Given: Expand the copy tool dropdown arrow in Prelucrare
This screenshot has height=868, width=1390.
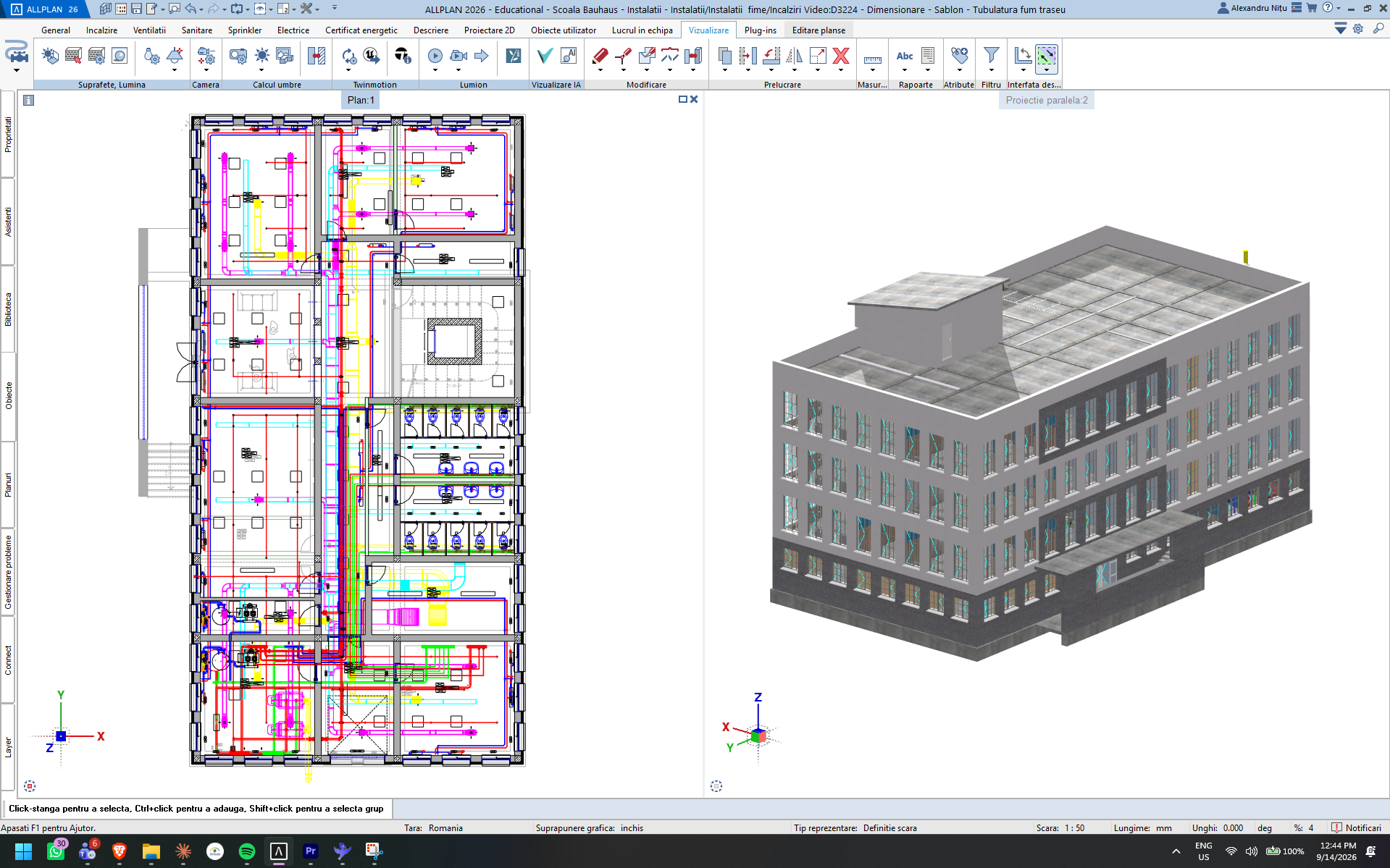Looking at the screenshot, I should point(725,69).
